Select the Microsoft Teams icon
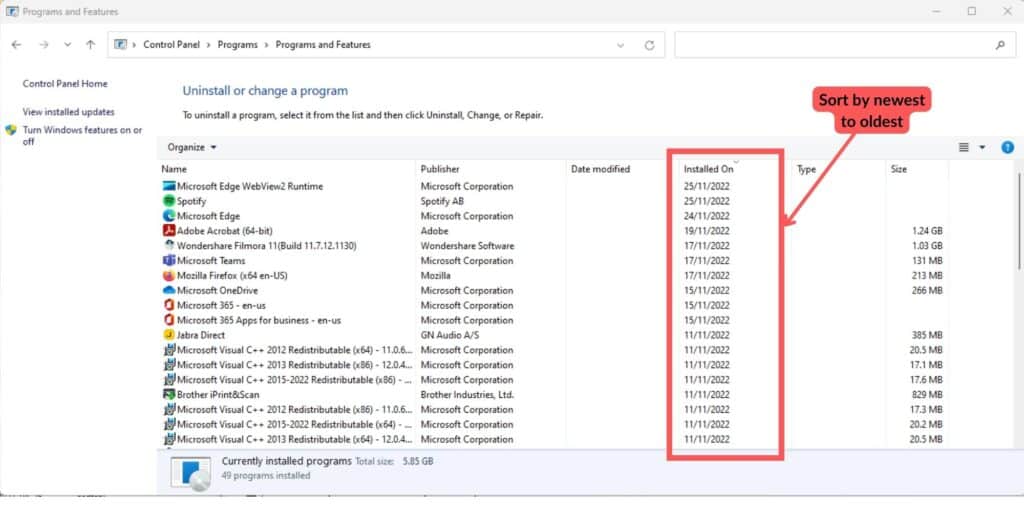Image resolution: width=1024 pixels, height=512 pixels. click(169, 261)
